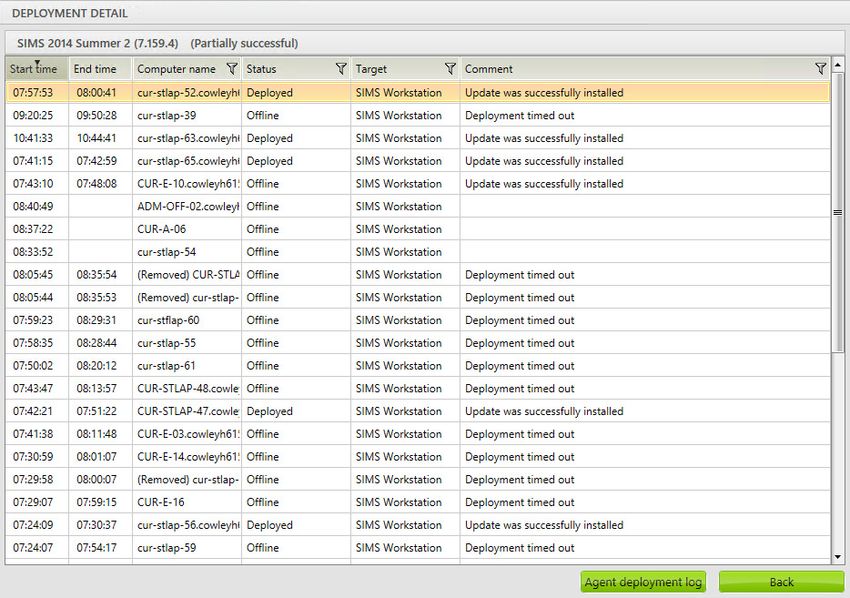This screenshot has height=598, width=850.
Task: Select the CUR-E-03.cowleyh61 row
Action: tap(418, 434)
